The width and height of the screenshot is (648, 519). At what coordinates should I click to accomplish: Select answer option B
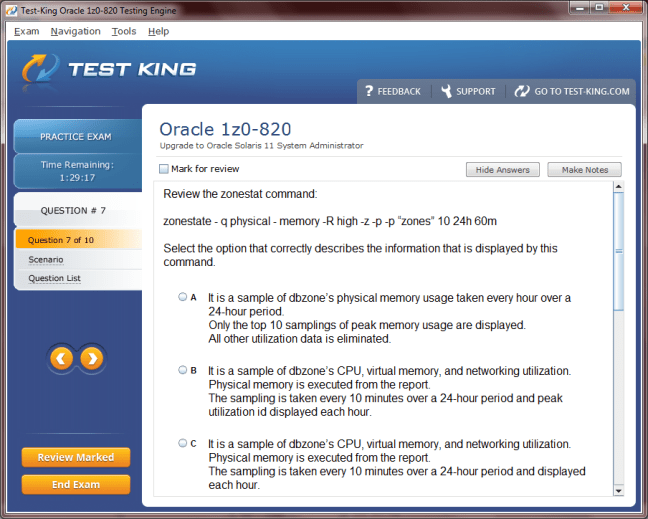coord(182,370)
